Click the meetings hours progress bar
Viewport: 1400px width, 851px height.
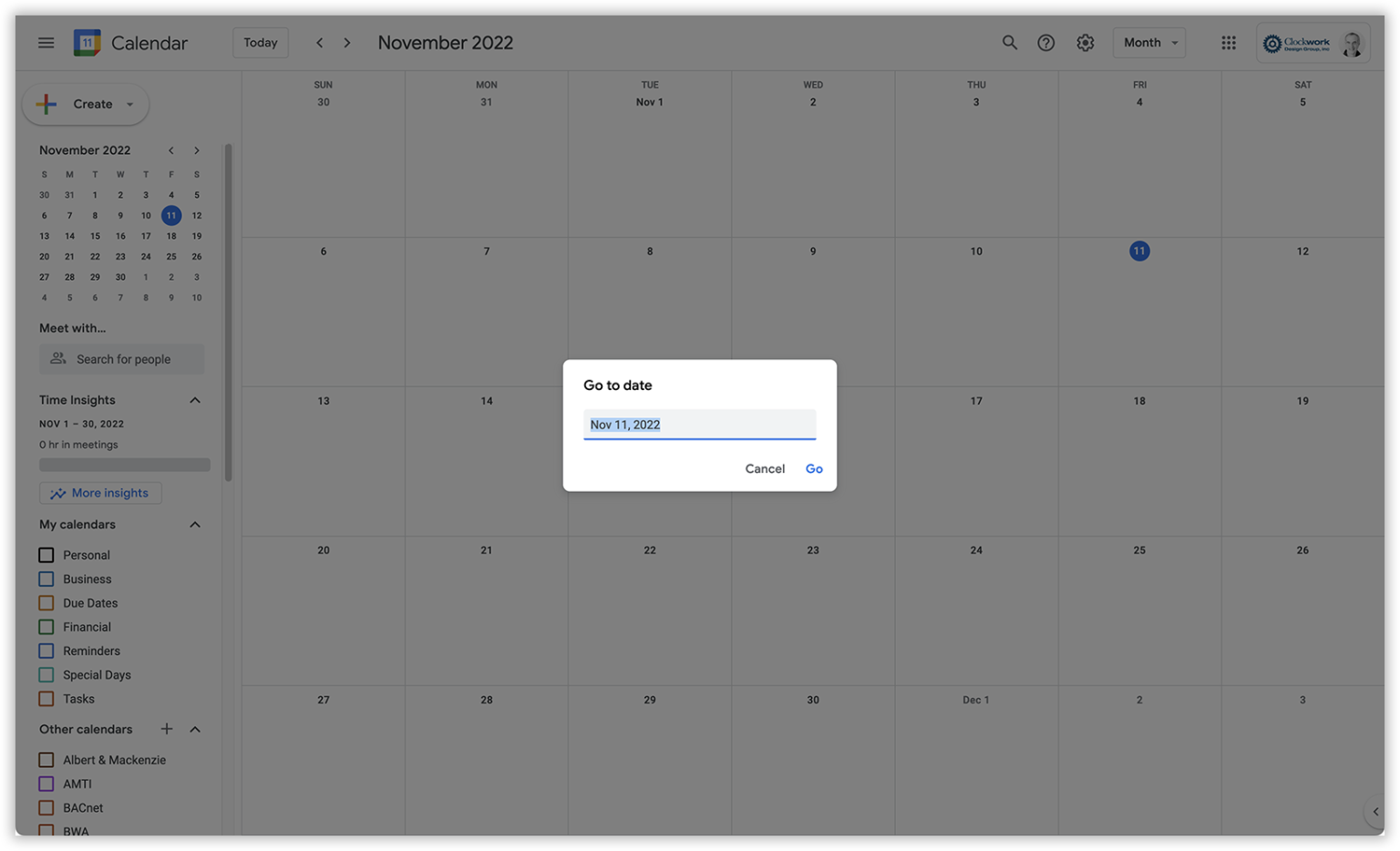125,465
